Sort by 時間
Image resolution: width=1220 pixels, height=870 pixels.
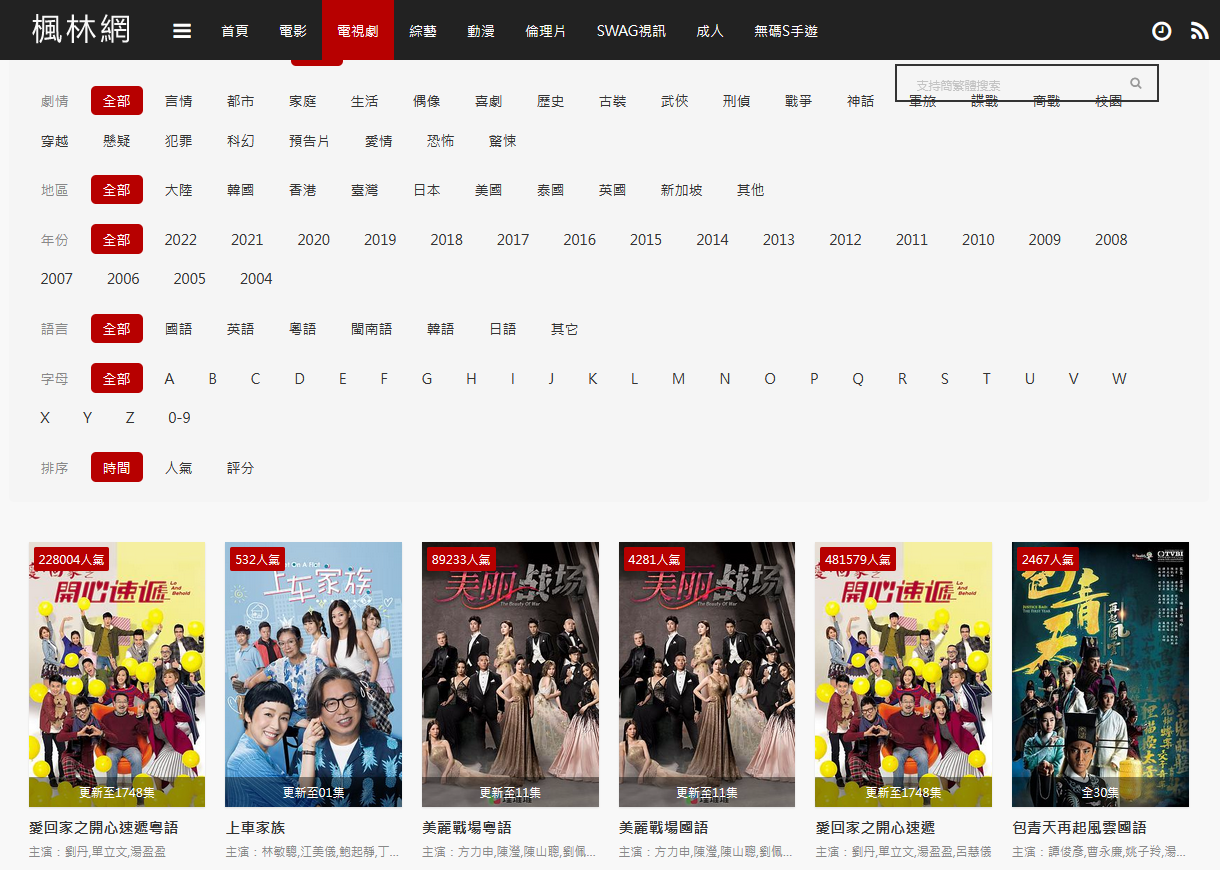117,468
